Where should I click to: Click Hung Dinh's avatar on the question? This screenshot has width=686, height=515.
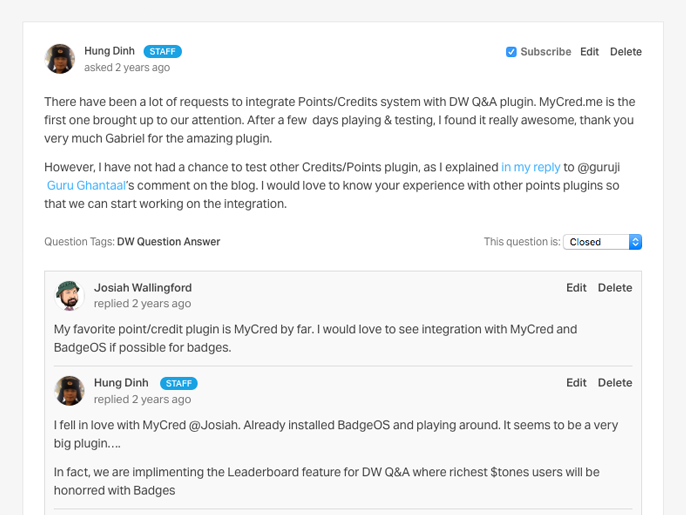[x=60, y=59]
